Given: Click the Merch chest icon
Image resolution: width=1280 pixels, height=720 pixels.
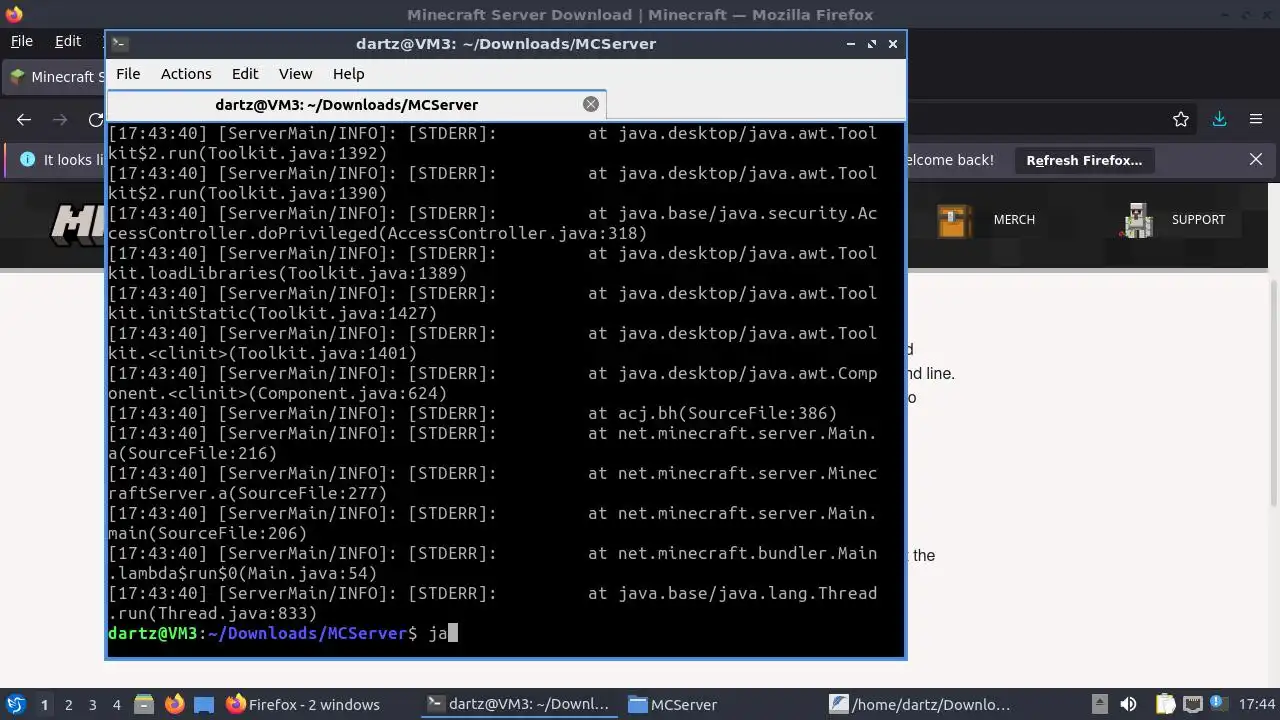Looking at the screenshot, I should click(x=954, y=220).
